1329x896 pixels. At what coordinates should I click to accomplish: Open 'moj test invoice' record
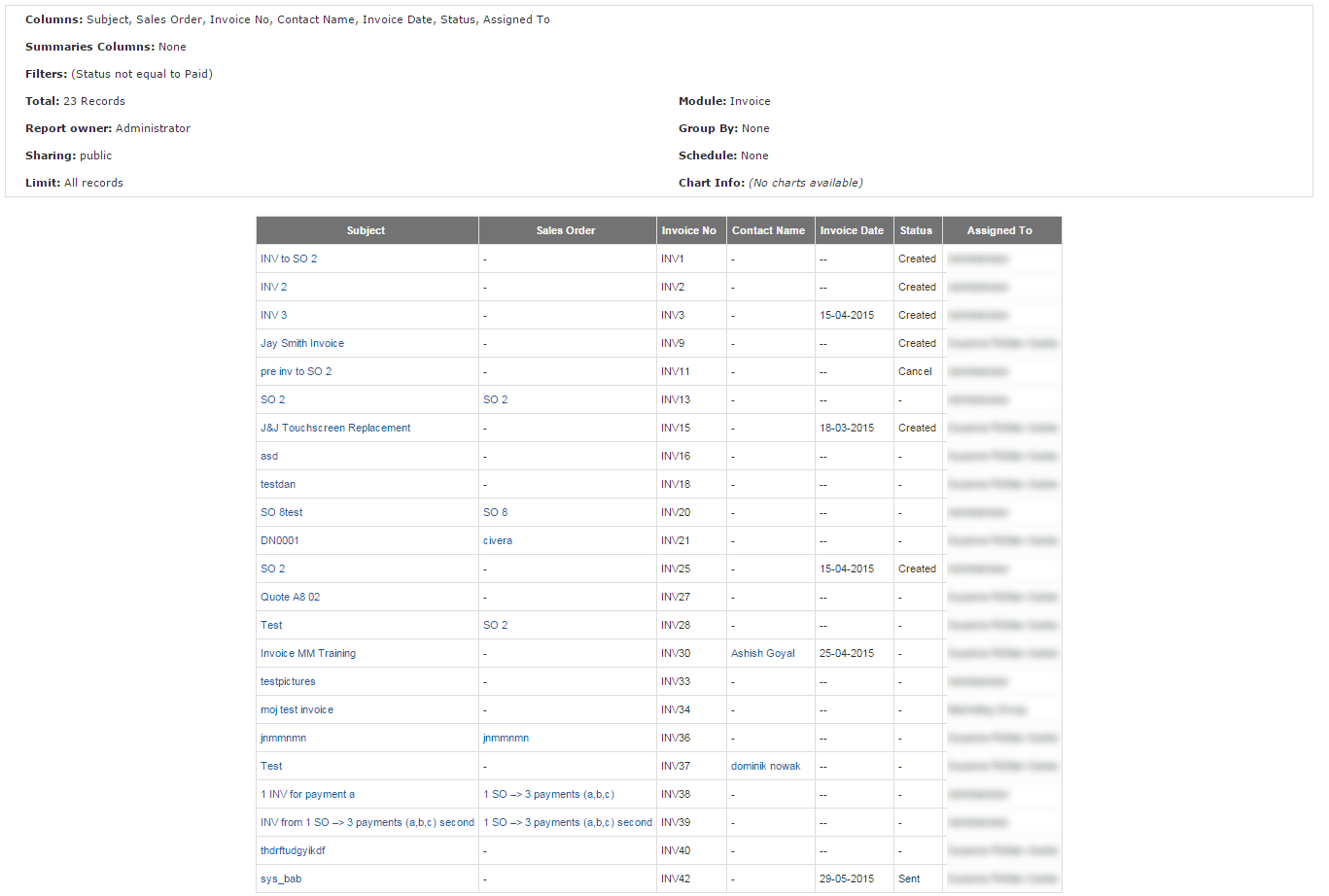pyautogui.click(x=297, y=709)
